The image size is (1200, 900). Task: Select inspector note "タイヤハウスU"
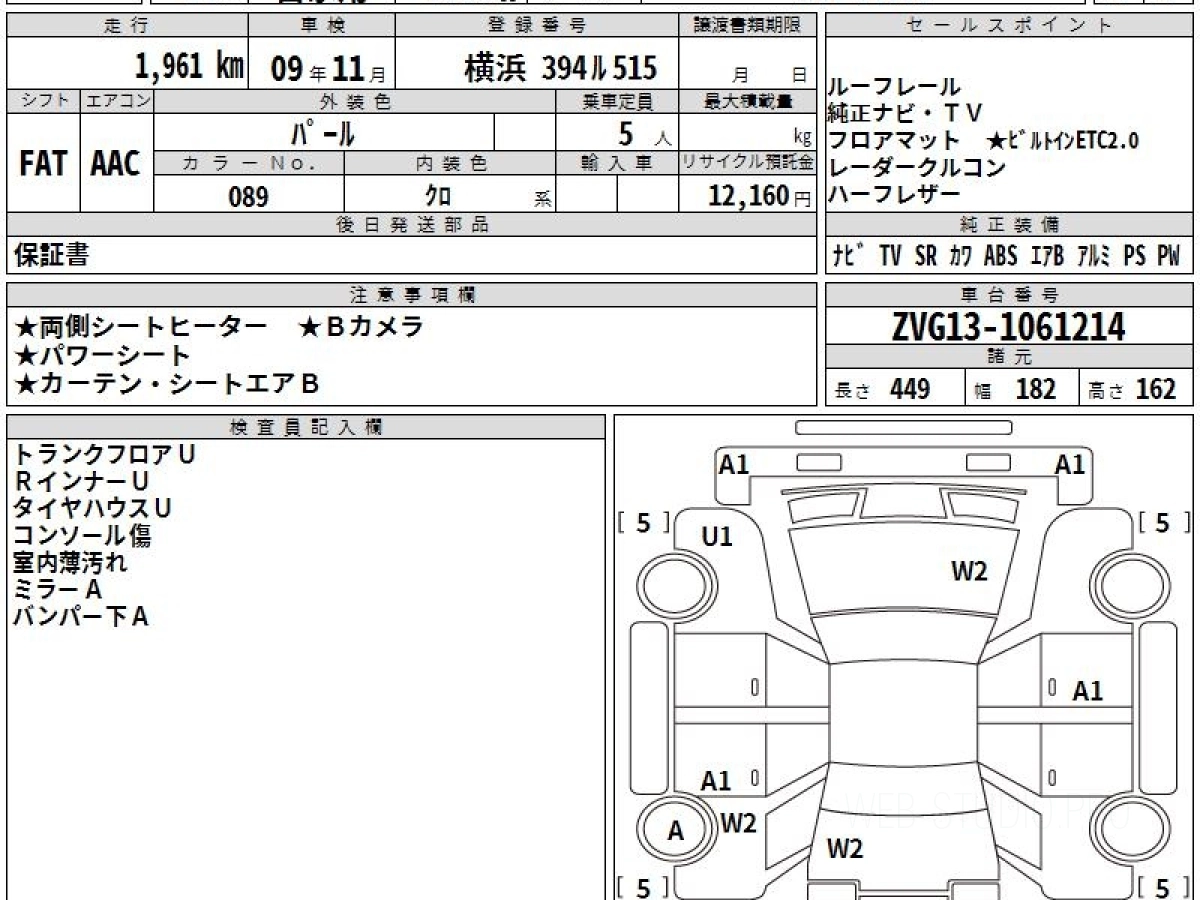tap(92, 508)
